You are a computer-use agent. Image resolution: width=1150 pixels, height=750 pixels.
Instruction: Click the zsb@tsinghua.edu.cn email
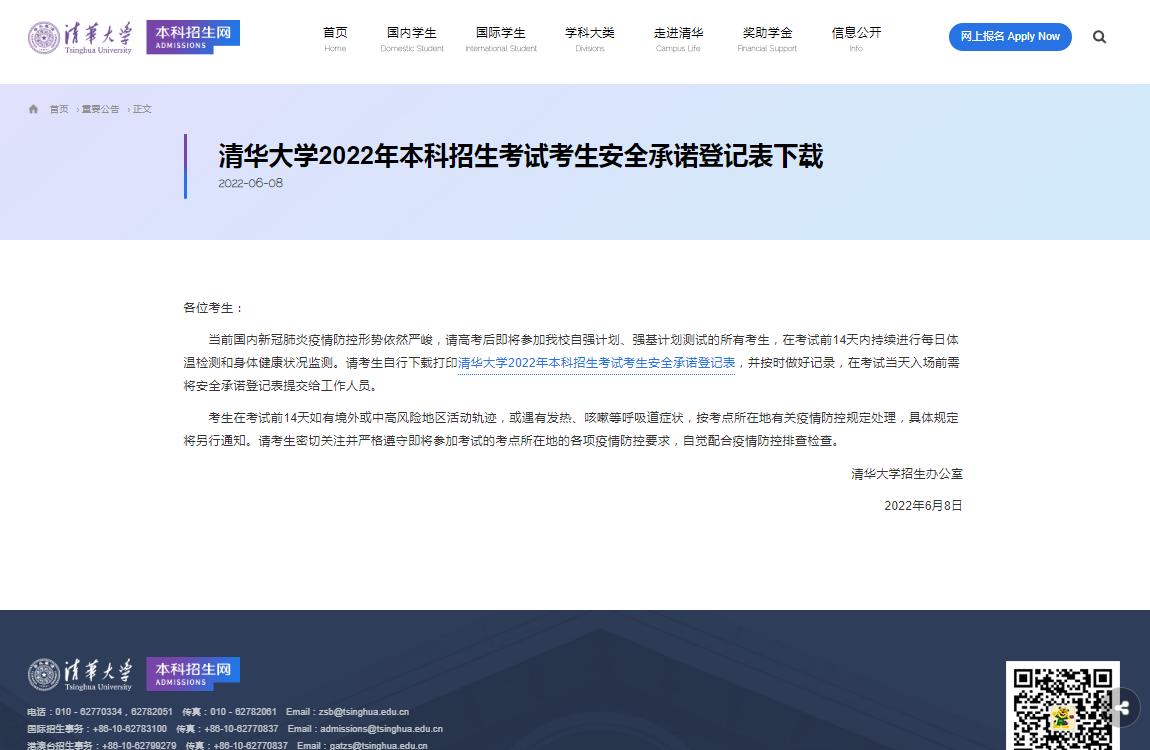(x=363, y=712)
